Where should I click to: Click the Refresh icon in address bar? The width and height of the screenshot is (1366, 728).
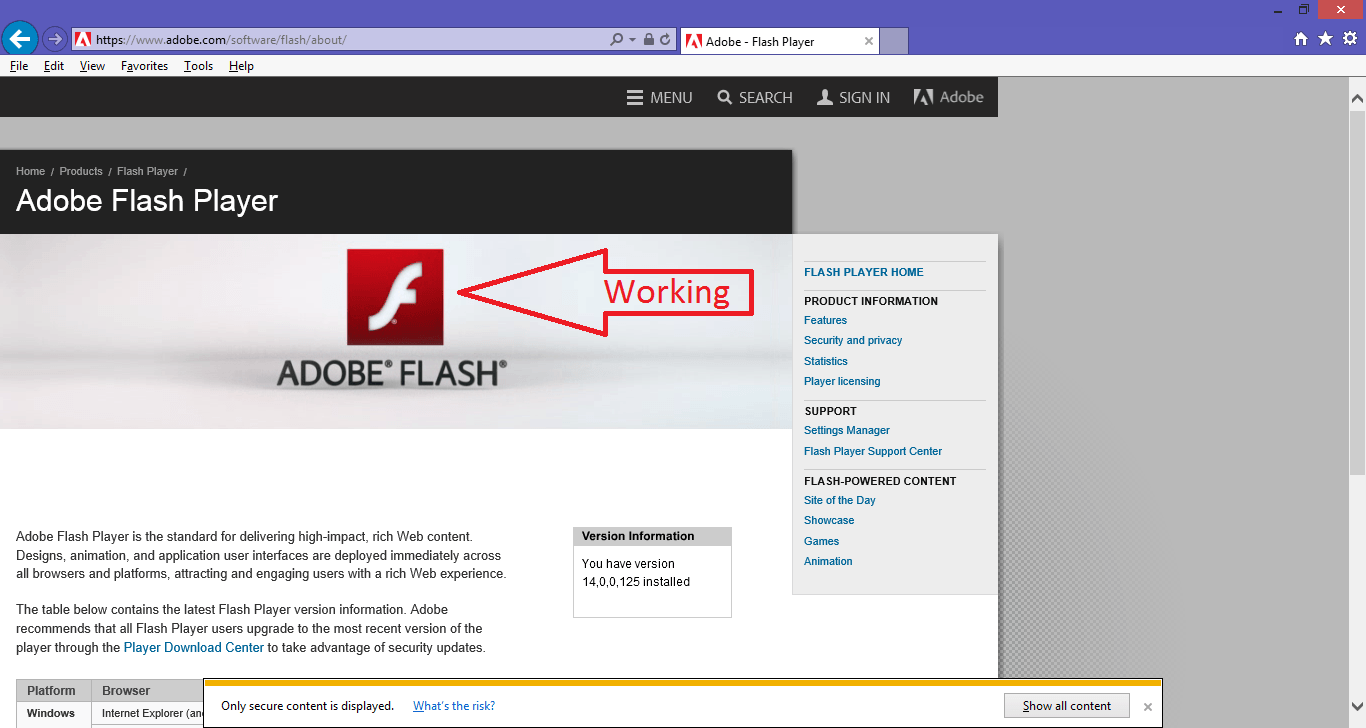pyautogui.click(x=666, y=40)
